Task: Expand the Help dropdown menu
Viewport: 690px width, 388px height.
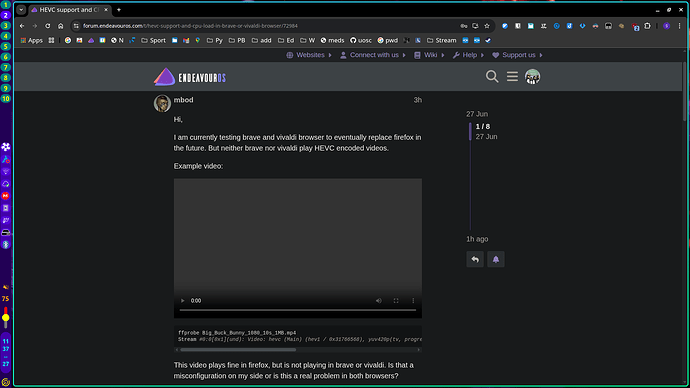Action: coord(469,55)
